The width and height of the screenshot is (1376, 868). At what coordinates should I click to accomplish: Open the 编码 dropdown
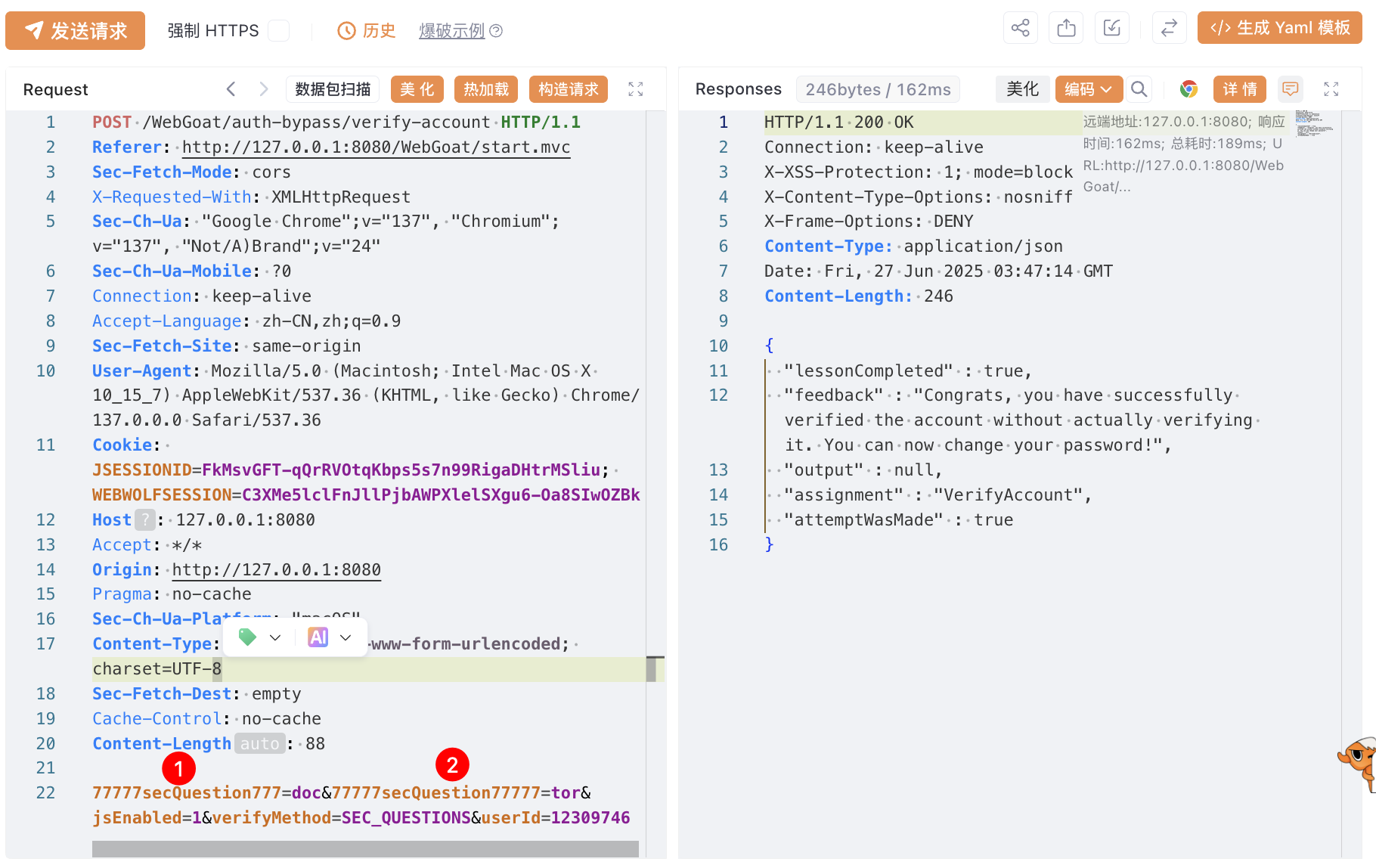point(1088,89)
